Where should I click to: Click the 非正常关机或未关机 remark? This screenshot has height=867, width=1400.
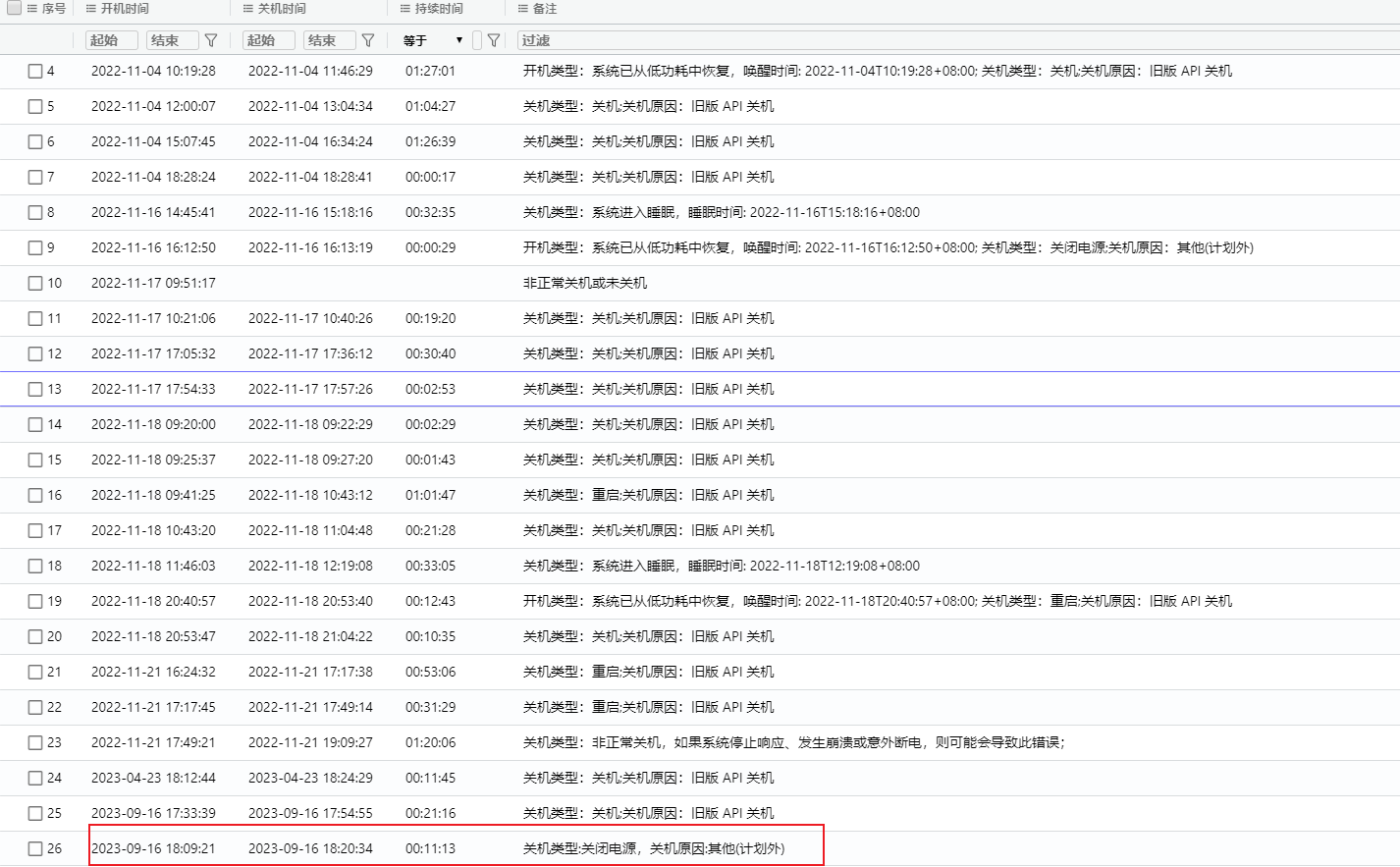[x=585, y=283]
